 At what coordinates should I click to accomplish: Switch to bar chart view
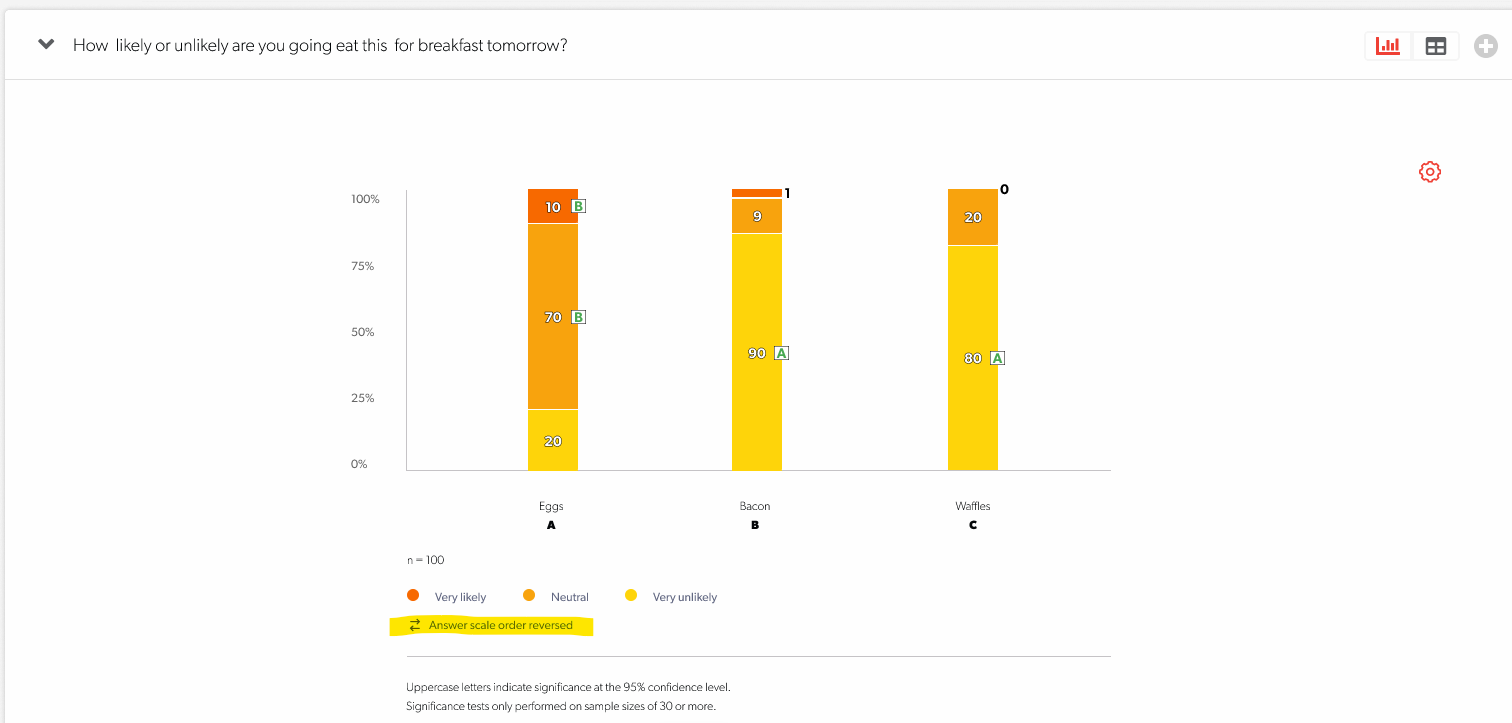click(1388, 46)
